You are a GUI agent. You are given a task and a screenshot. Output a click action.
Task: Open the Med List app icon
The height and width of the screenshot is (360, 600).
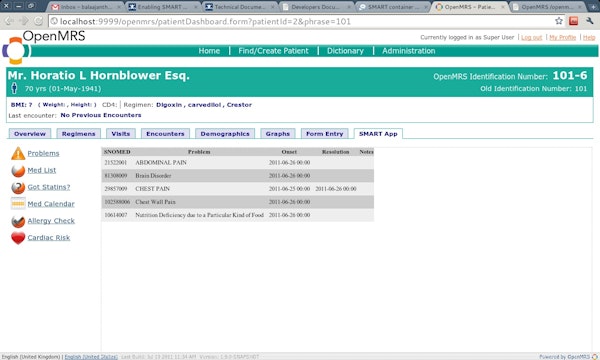point(18,170)
